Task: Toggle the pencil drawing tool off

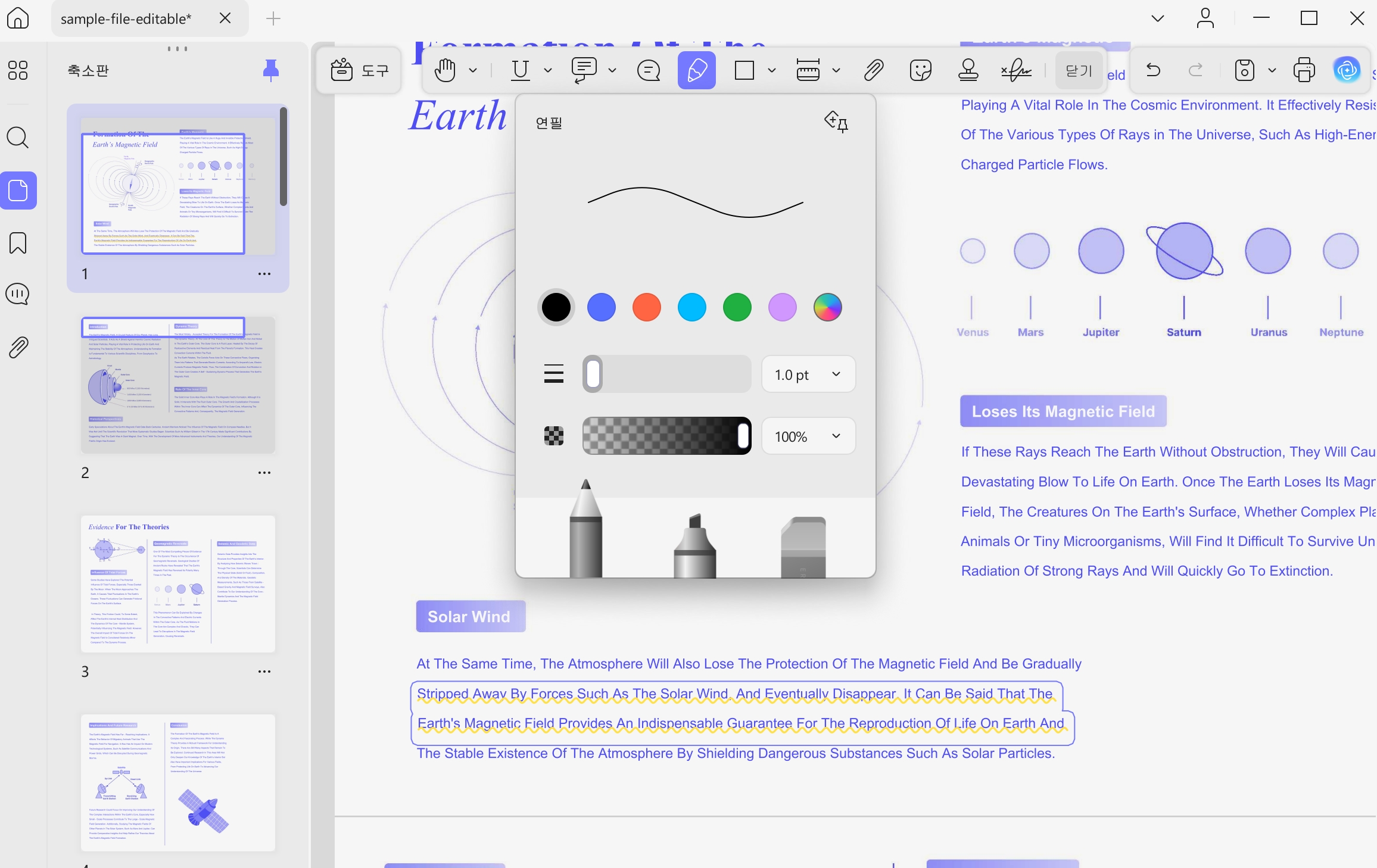Action: [697, 70]
